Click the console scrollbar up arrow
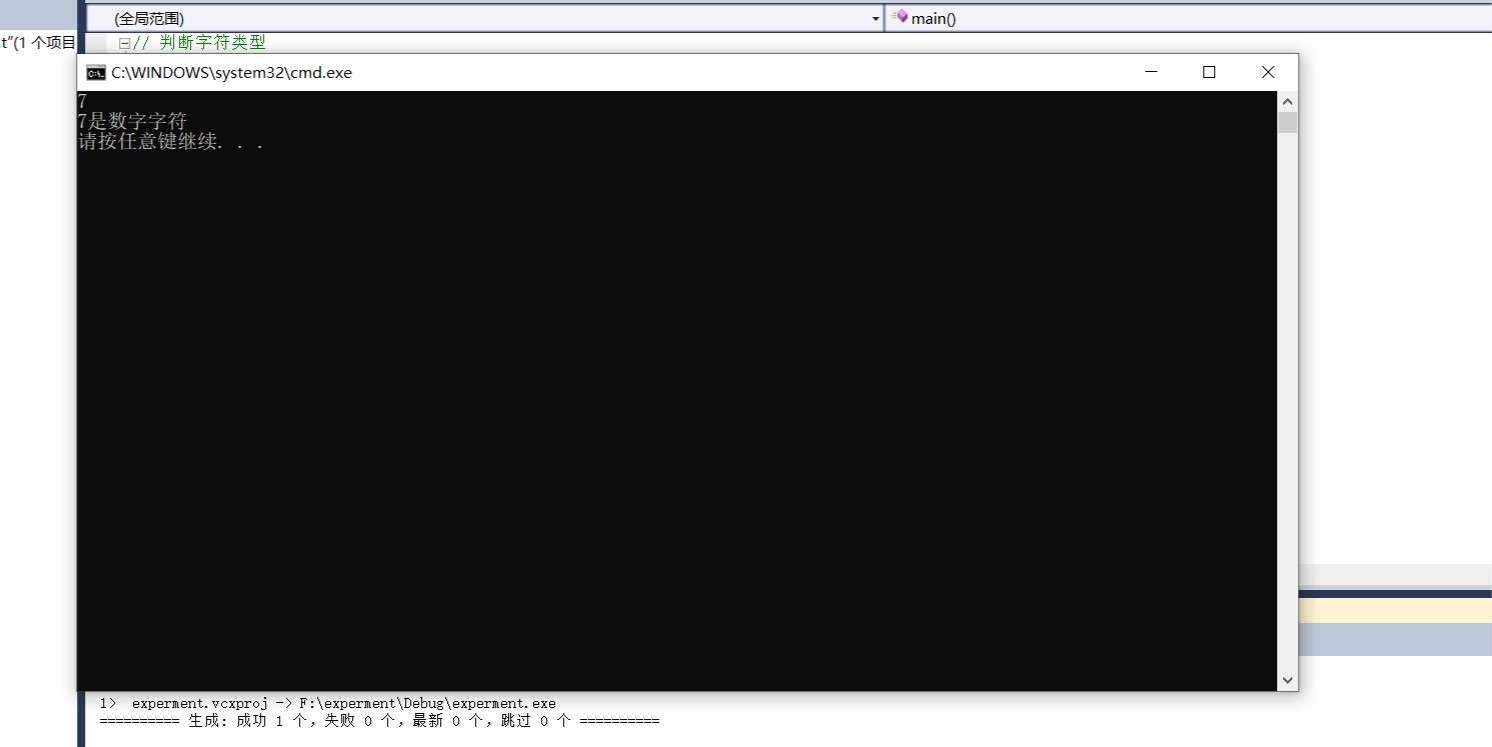The image size is (1492, 747). (x=1287, y=102)
